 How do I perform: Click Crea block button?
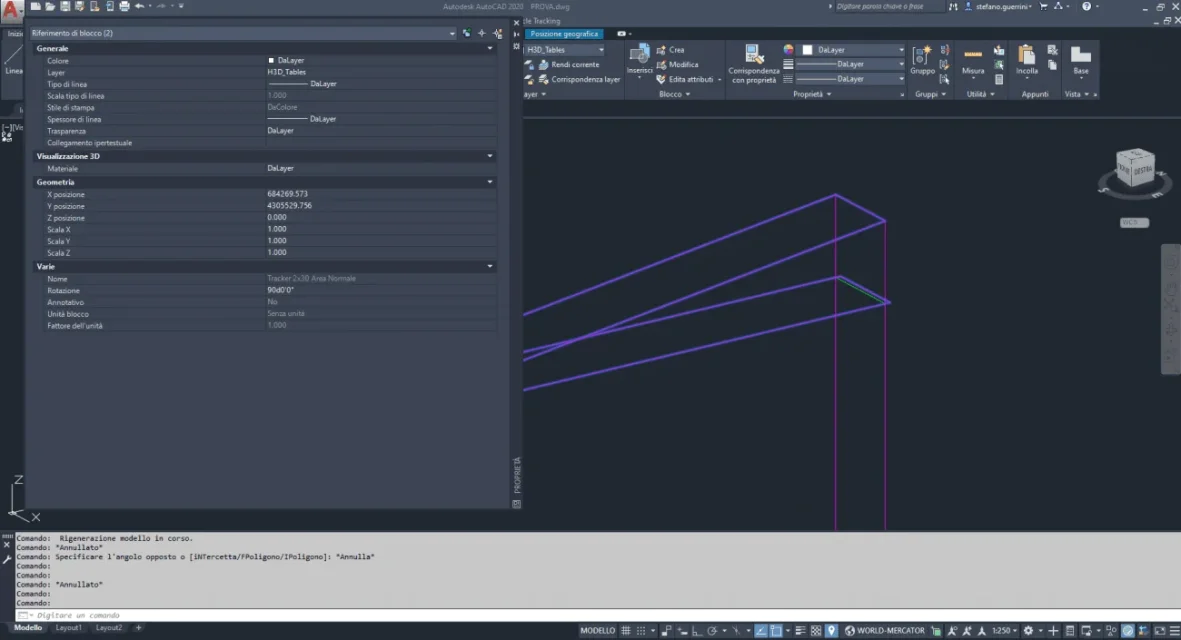(x=670, y=50)
